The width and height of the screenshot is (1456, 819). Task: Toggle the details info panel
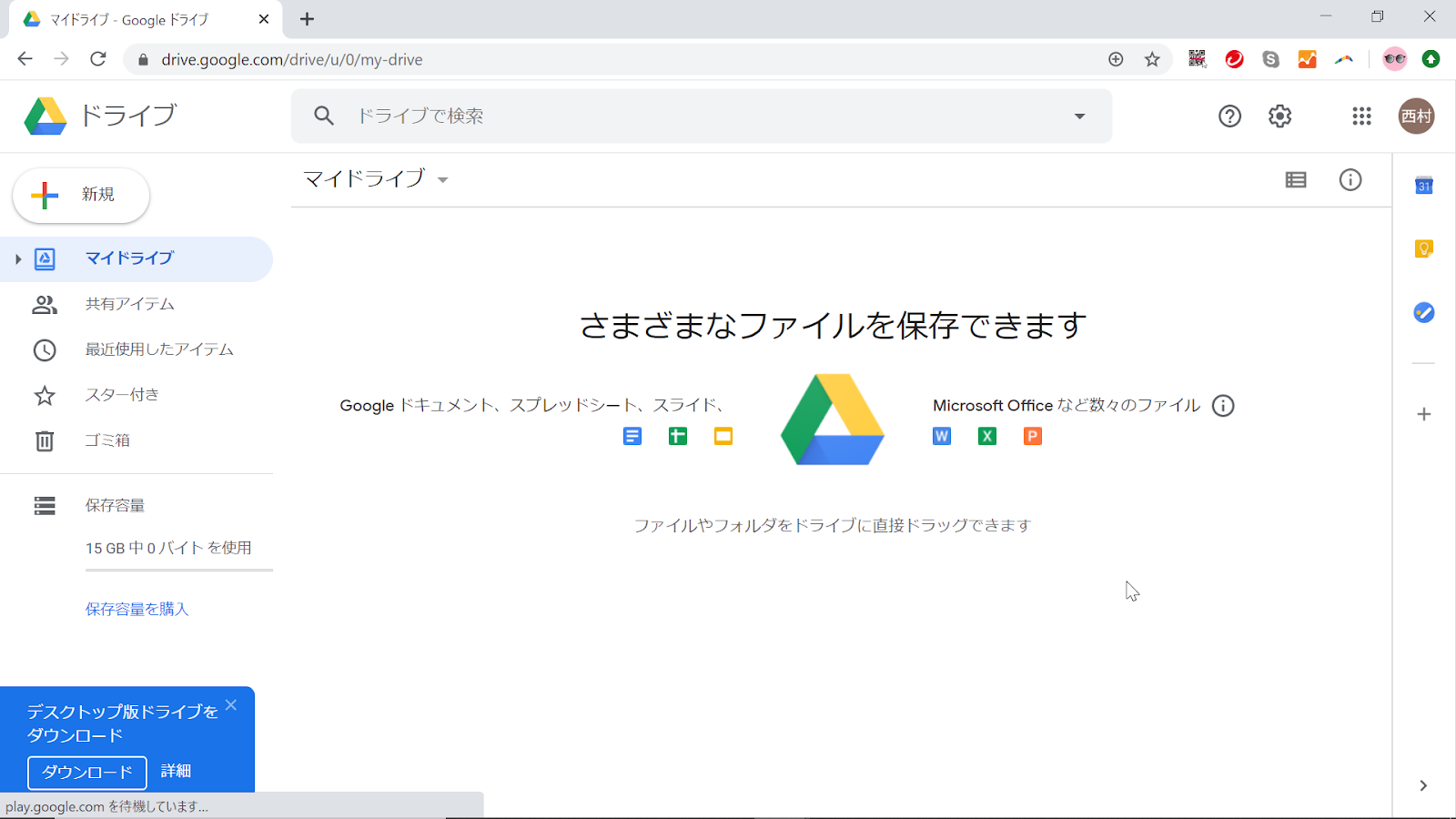(x=1350, y=179)
